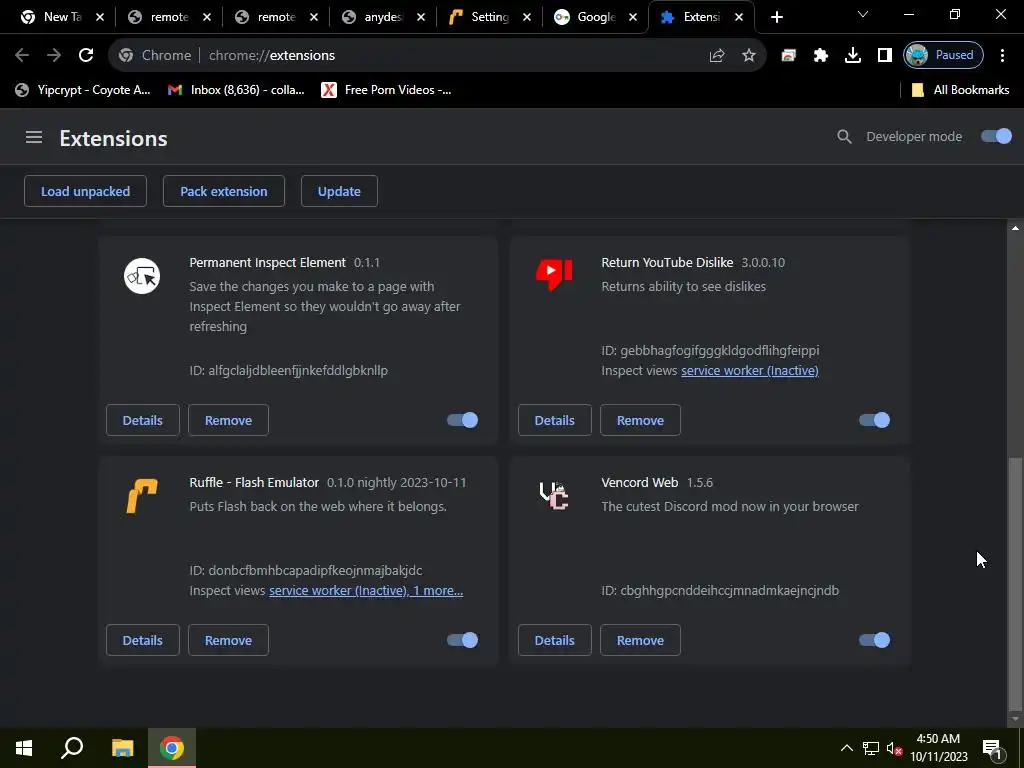The height and width of the screenshot is (768, 1024).
Task: Expand the tab search dropdown chevron
Action: [863, 14]
